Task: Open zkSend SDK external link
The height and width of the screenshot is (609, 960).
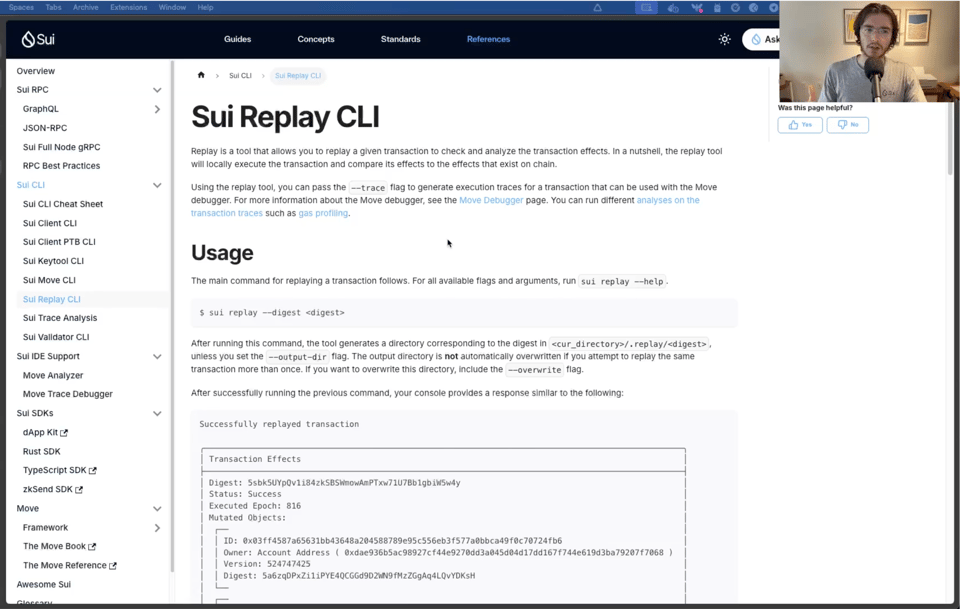Action: click(x=52, y=489)
